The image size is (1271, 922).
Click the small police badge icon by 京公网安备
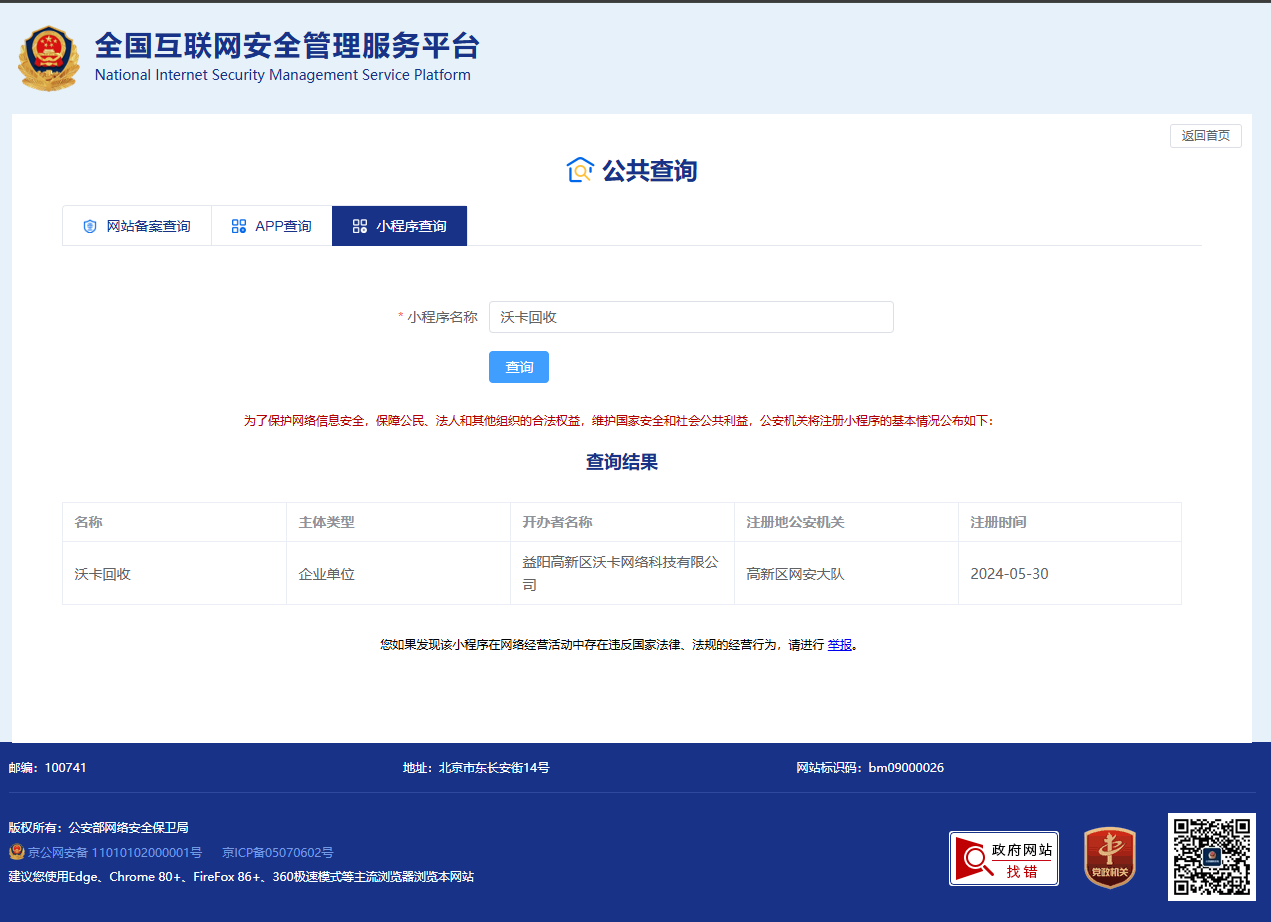[x=17, y=852]
